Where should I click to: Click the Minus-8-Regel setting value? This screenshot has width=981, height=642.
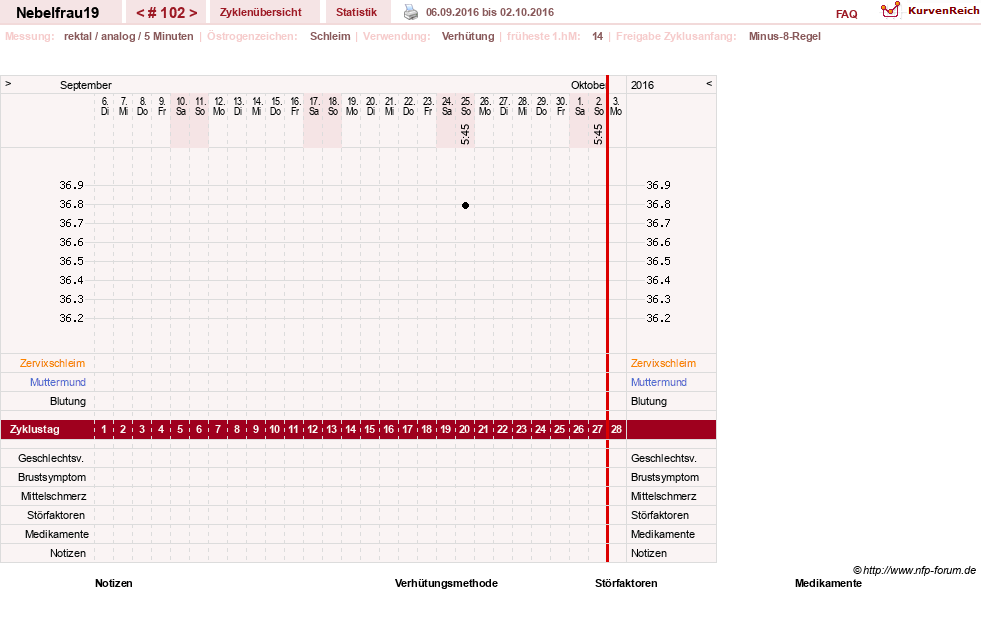785,36
